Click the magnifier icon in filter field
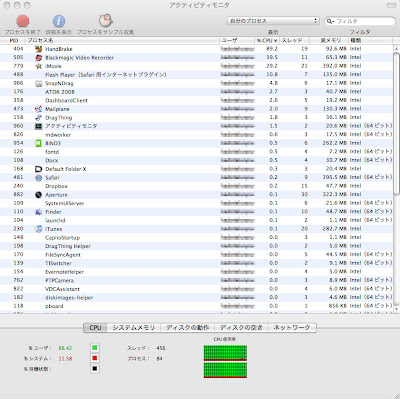This screenshot has height=399, width=400. click(330, 21)
